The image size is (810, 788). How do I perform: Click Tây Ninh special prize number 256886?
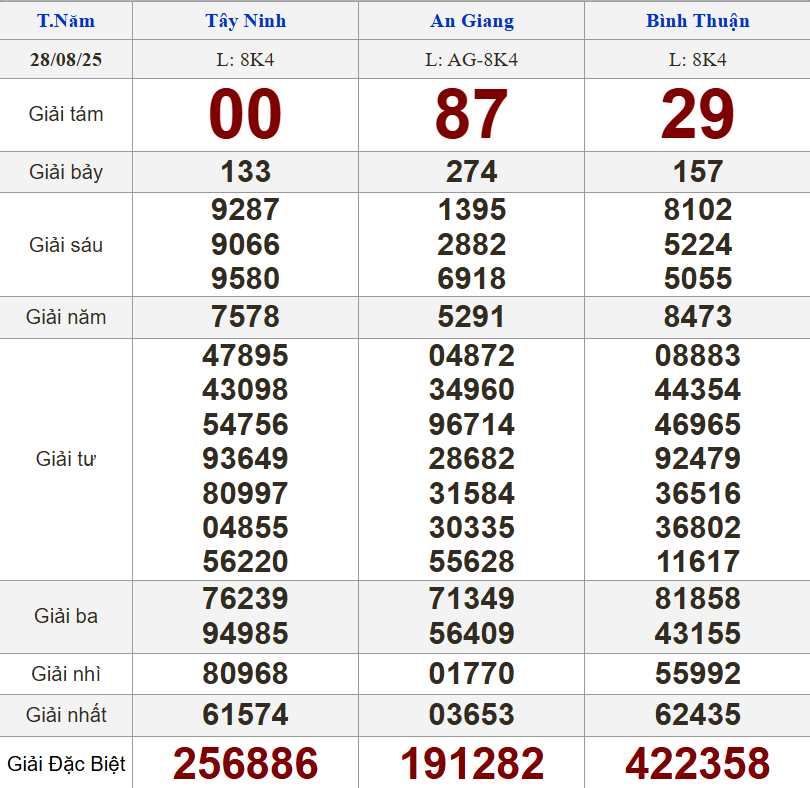[245, 764]
